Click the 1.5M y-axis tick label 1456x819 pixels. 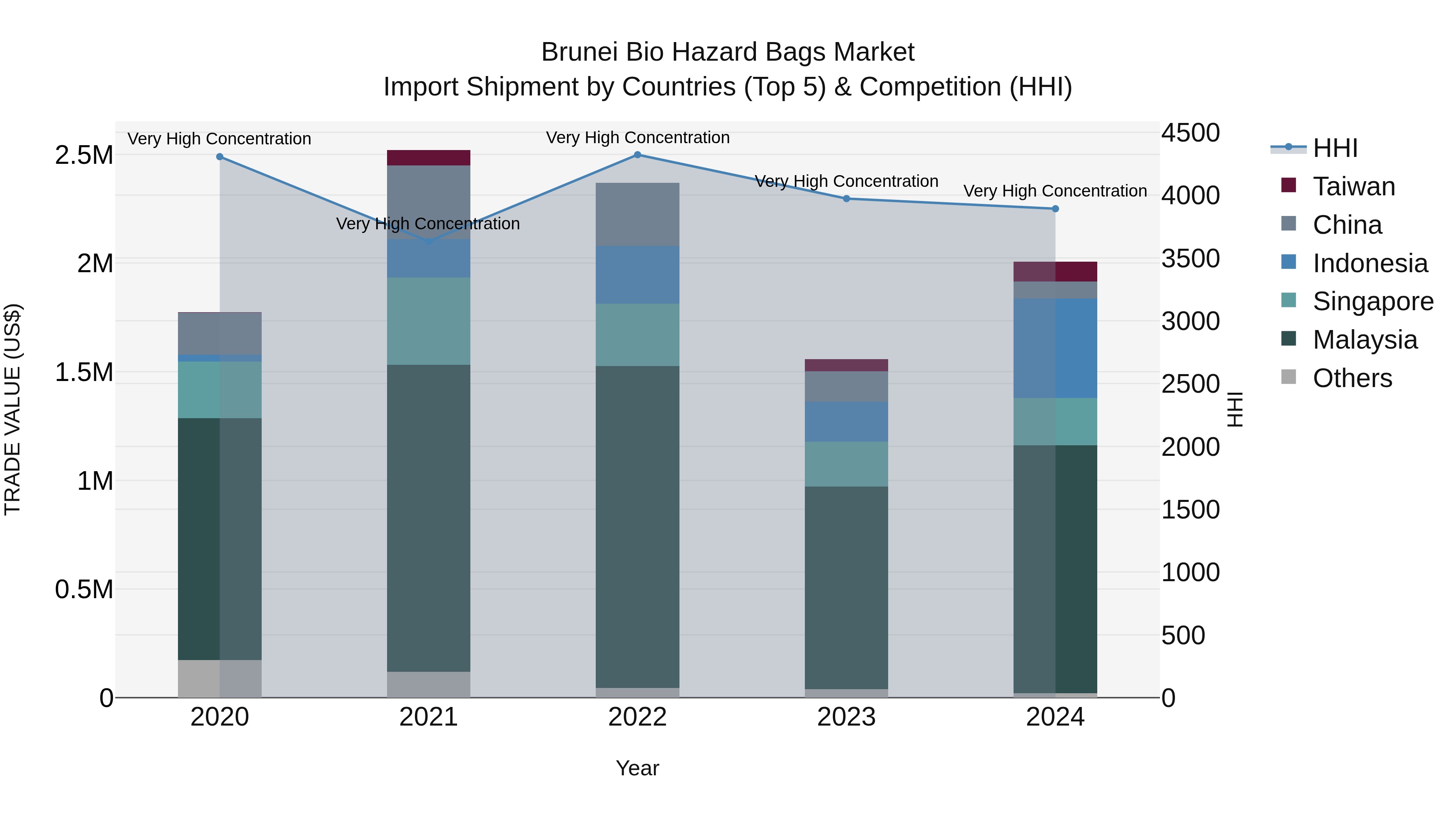(x=84, y=372)
